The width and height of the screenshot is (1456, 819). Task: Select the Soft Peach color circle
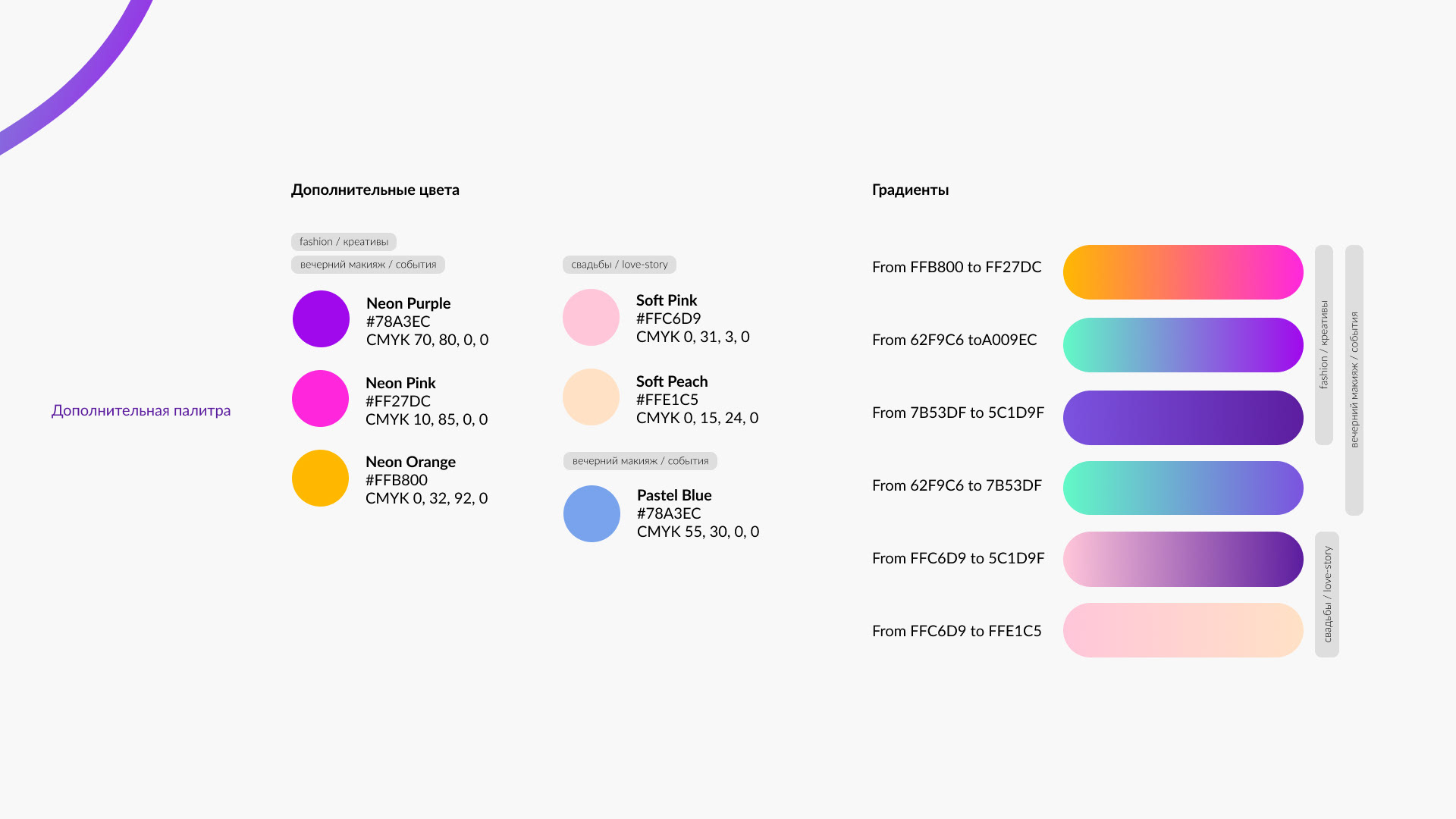coord(591,397)
